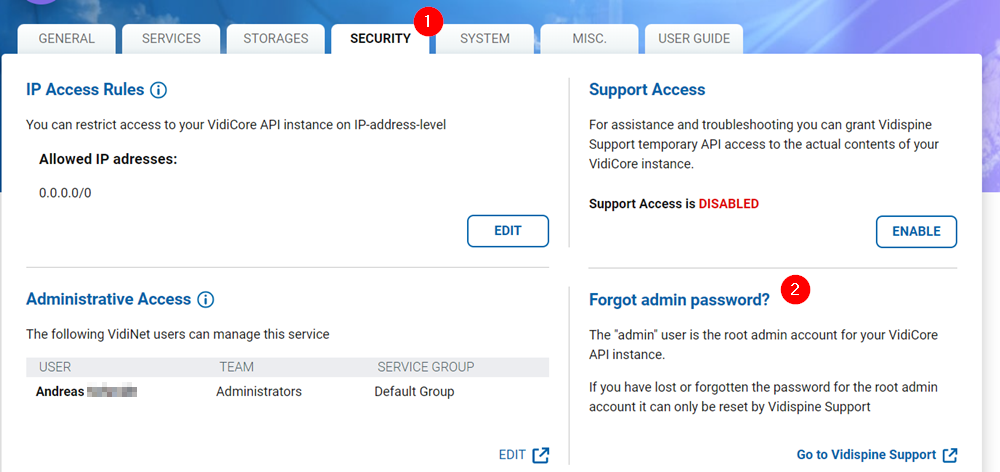Click info icon next to IP Access Rules
This screenshot has width=1000, height=472.
tap(158, 90)
